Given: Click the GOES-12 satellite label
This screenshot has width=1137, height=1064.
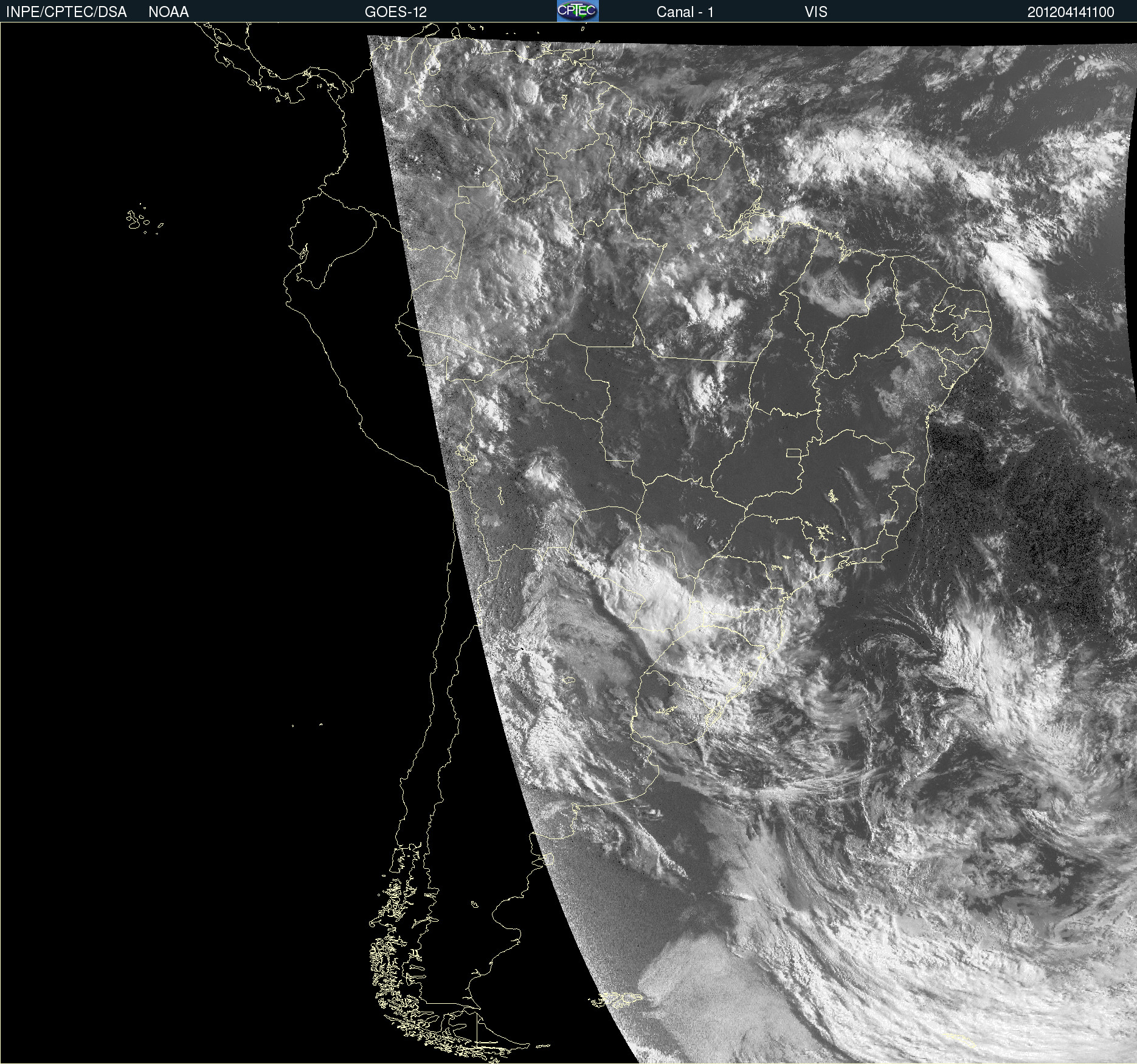Looking at the screenshot, I should click(396, 12).
